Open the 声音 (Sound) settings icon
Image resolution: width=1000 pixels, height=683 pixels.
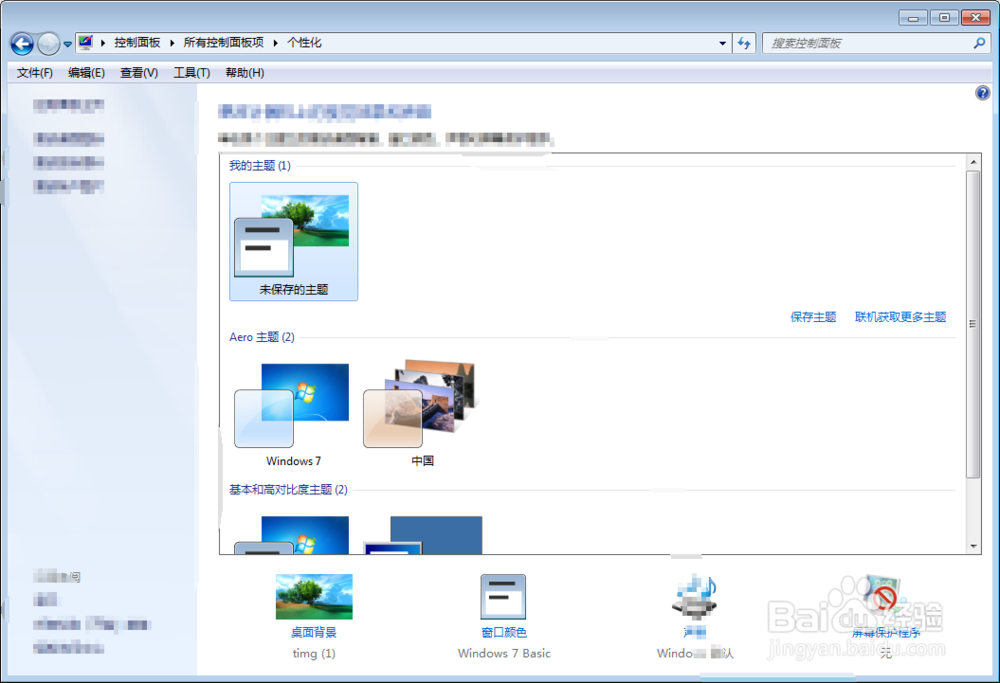tap(694, 596)
